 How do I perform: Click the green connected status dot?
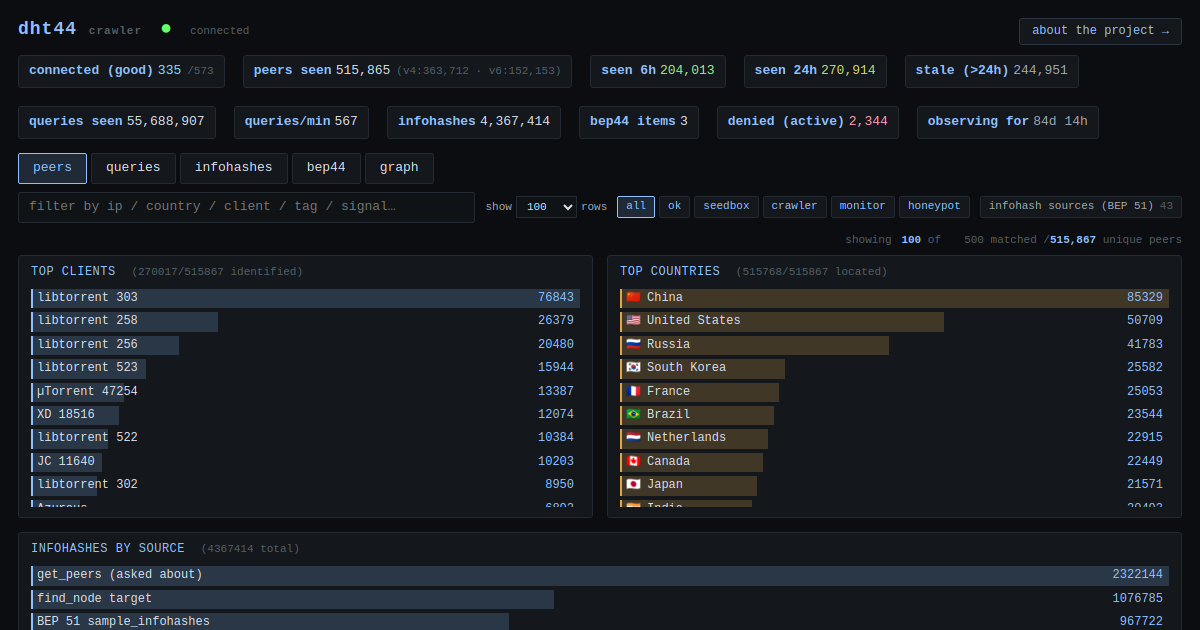click(166, 29)
